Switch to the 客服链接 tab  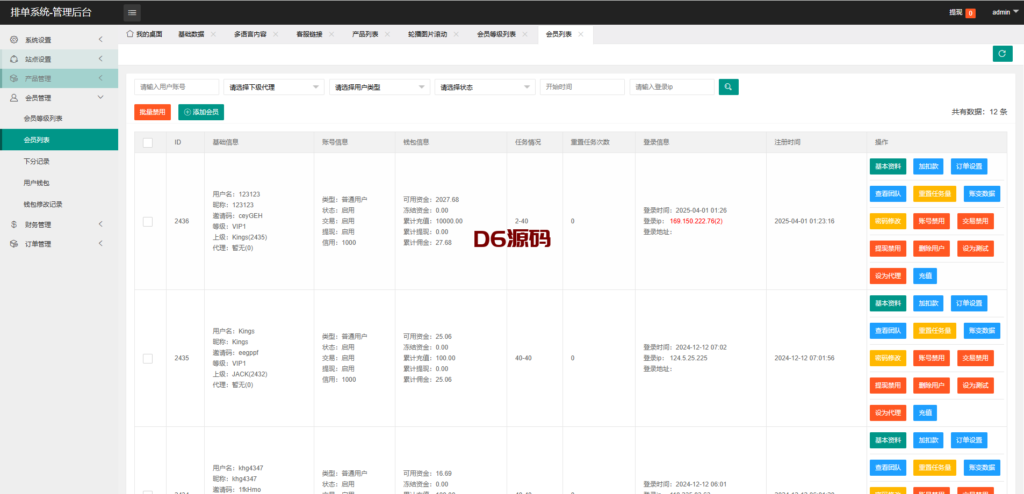[309, 34]
